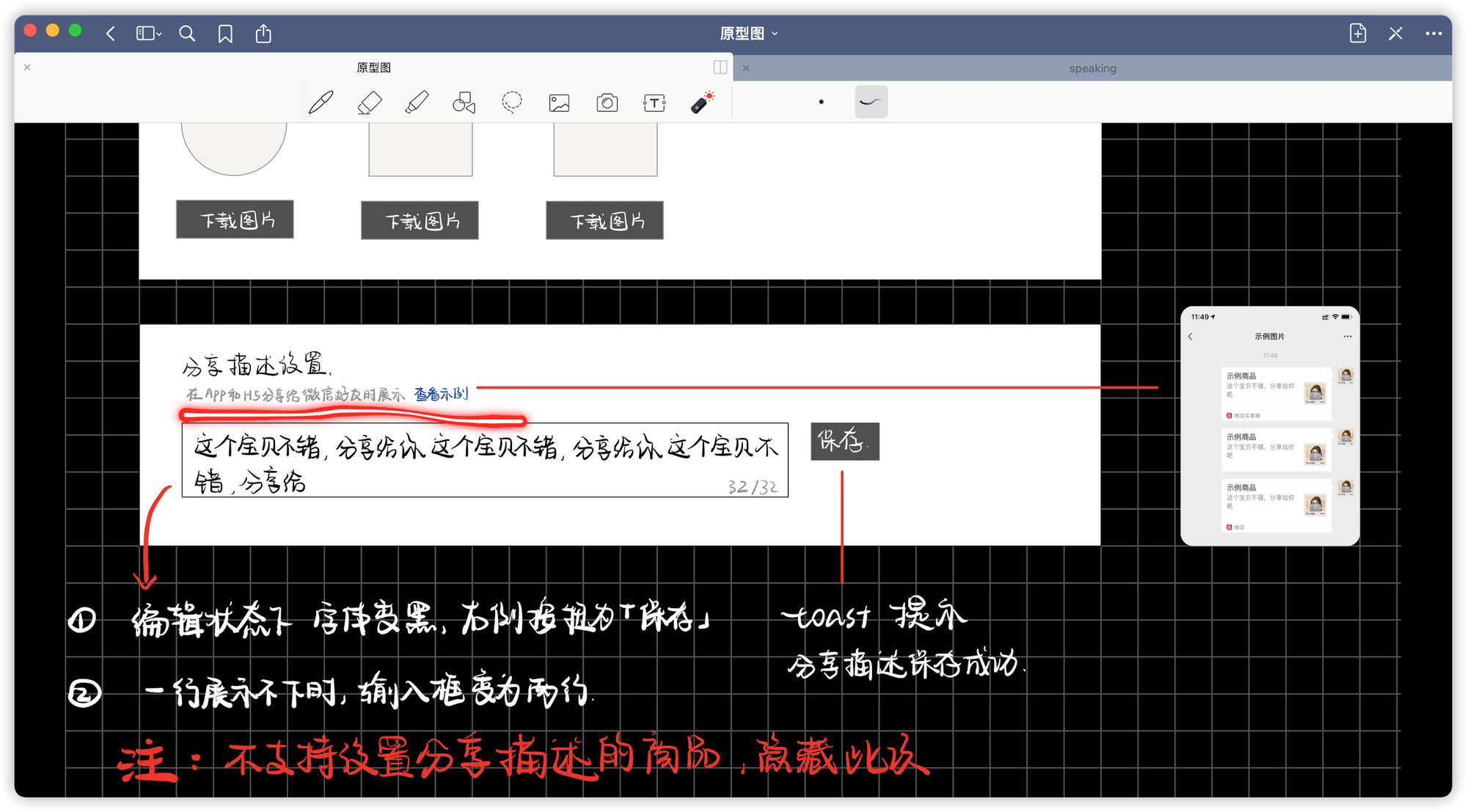The image size is (1467, 812).
Task: Select the Text box tool
Action: (654, 103)
